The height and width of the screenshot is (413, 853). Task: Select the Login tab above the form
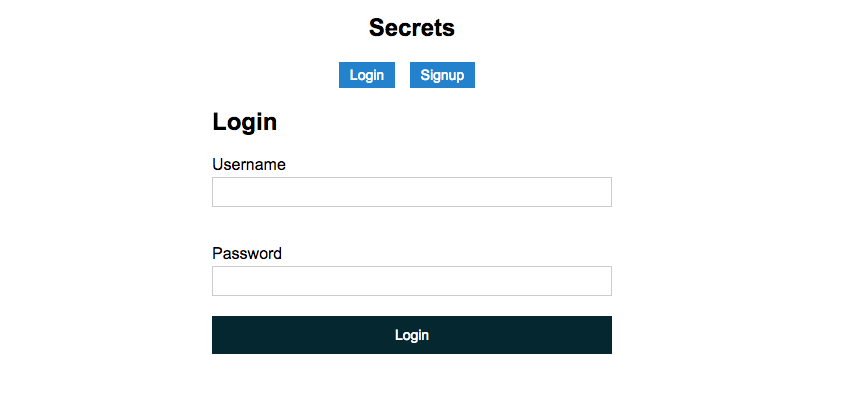pos(367,75)
